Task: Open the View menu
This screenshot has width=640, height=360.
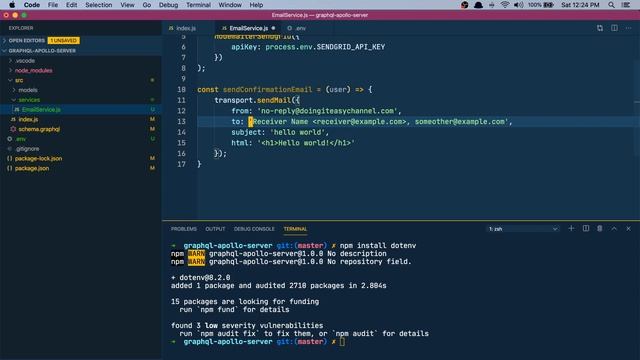Action: 127,5
